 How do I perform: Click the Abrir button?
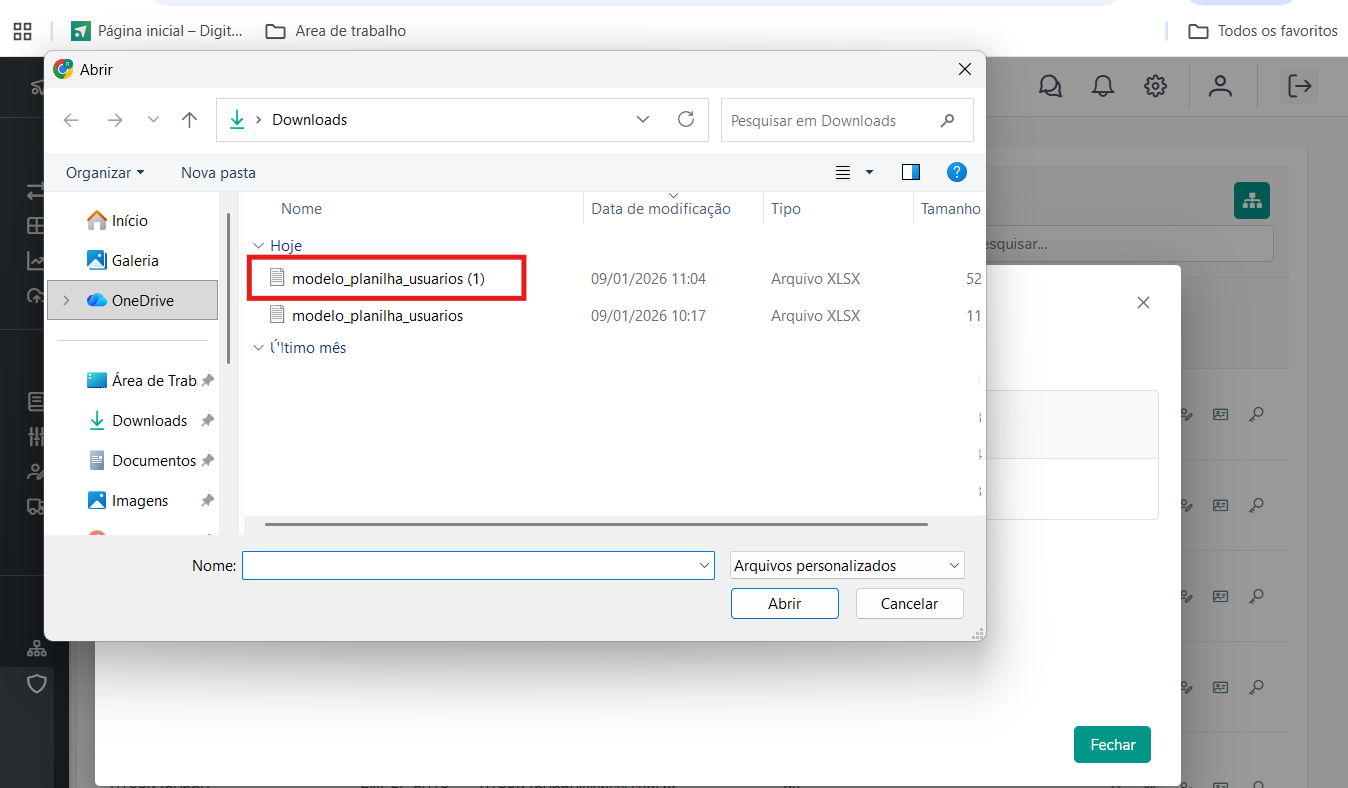coord(784,604)
